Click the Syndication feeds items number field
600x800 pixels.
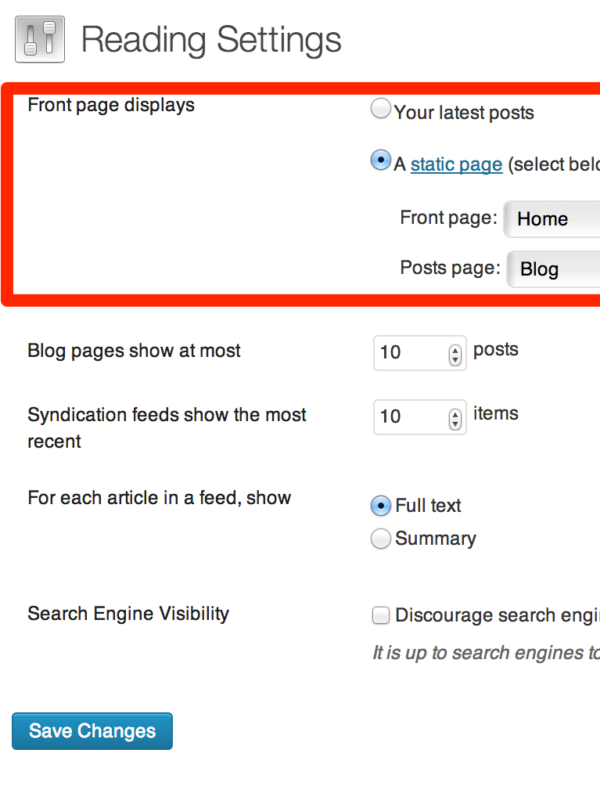pyautogui.click(x=419, y=417)
